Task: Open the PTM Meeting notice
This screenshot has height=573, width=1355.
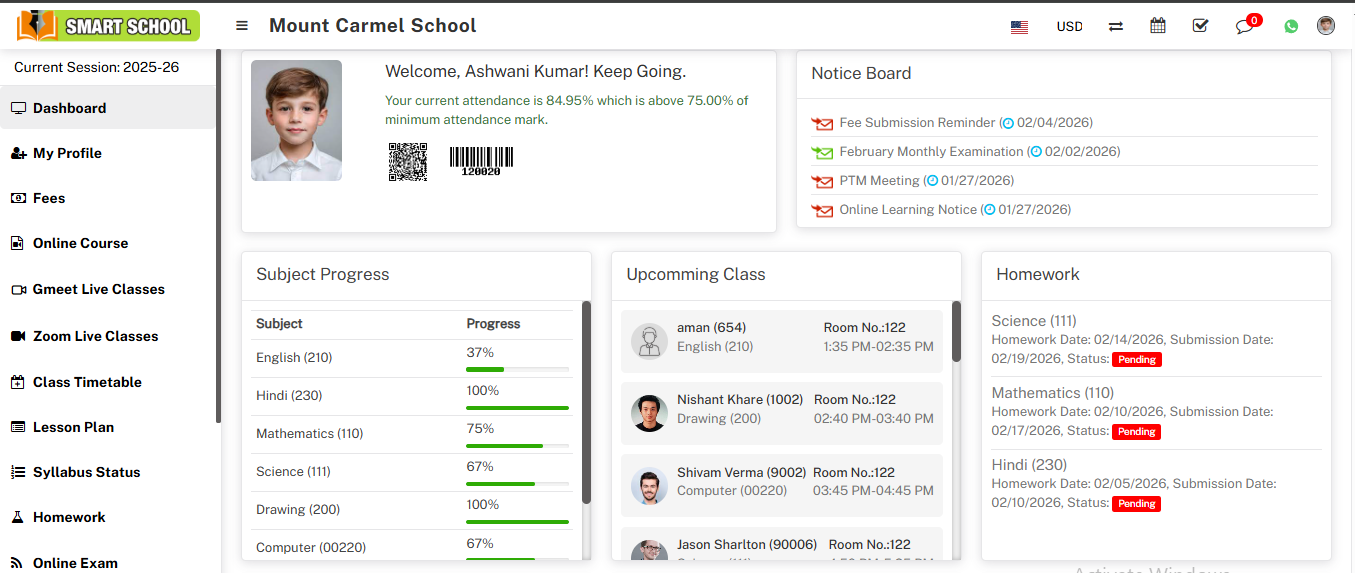Action: [879, 181]
